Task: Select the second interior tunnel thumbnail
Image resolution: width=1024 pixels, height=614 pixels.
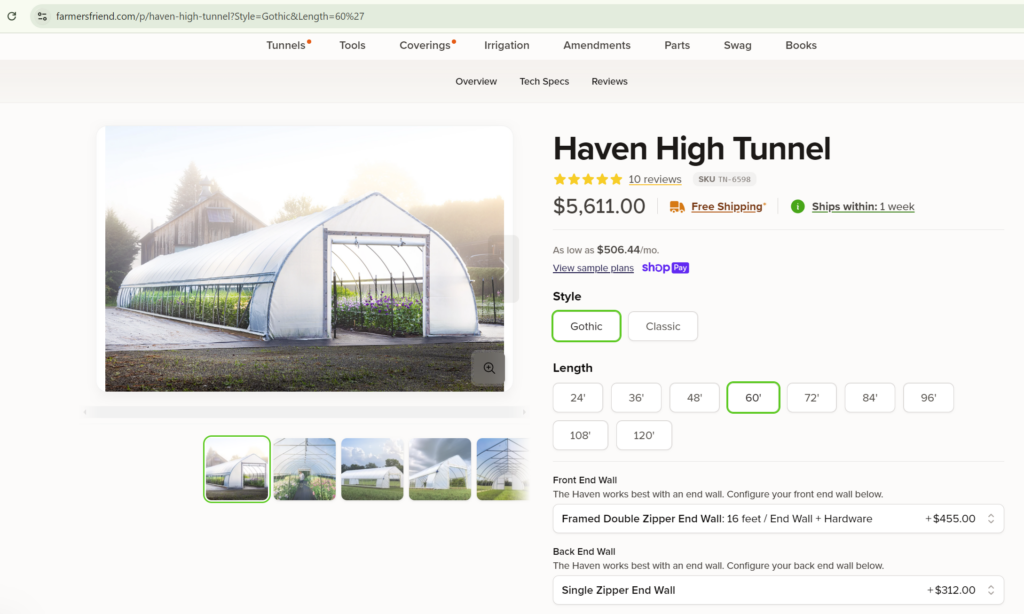Action: click(304, 469)
